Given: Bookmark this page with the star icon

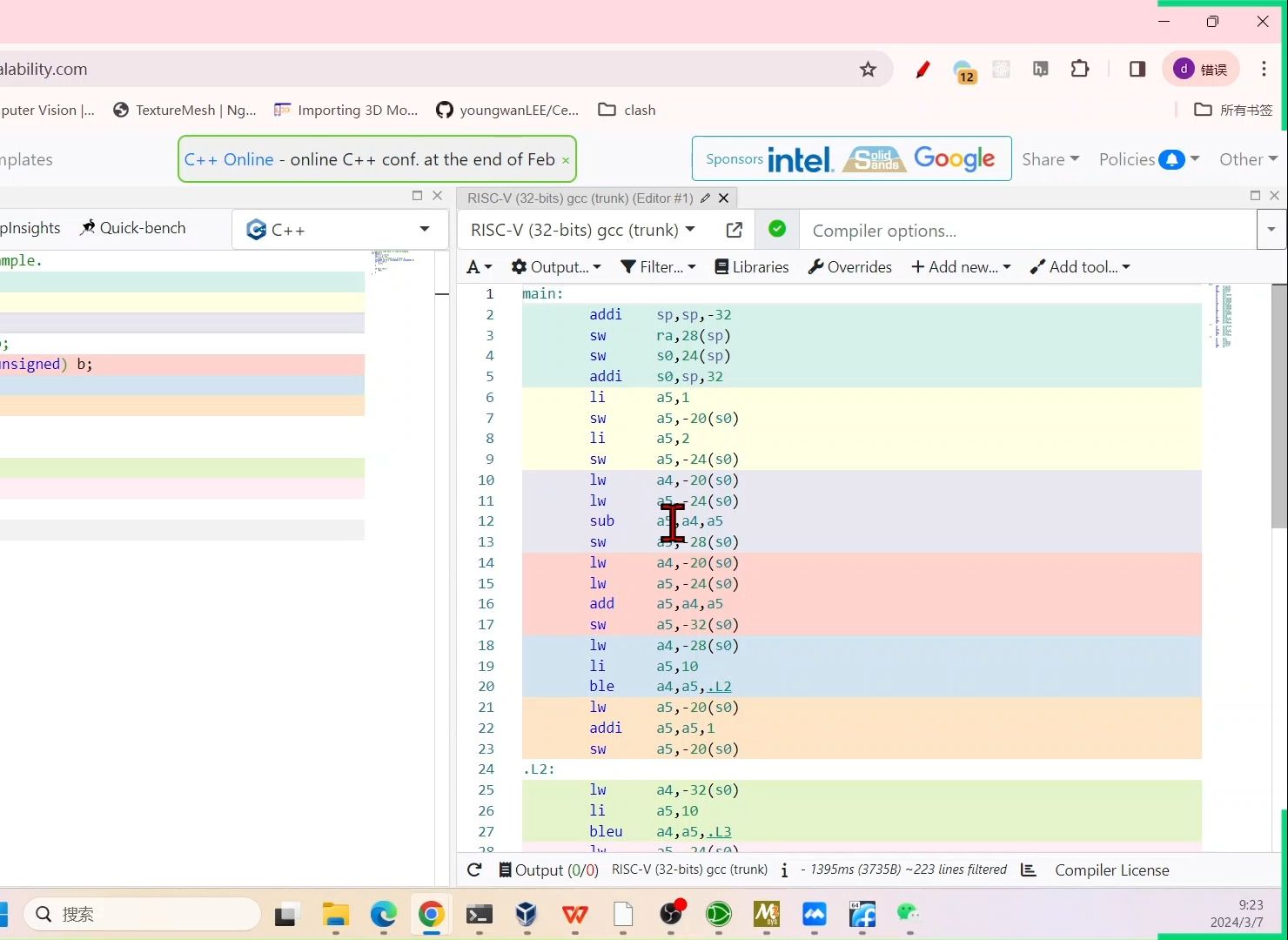Looking at the screenshot, I should click(x=868, y=70).
